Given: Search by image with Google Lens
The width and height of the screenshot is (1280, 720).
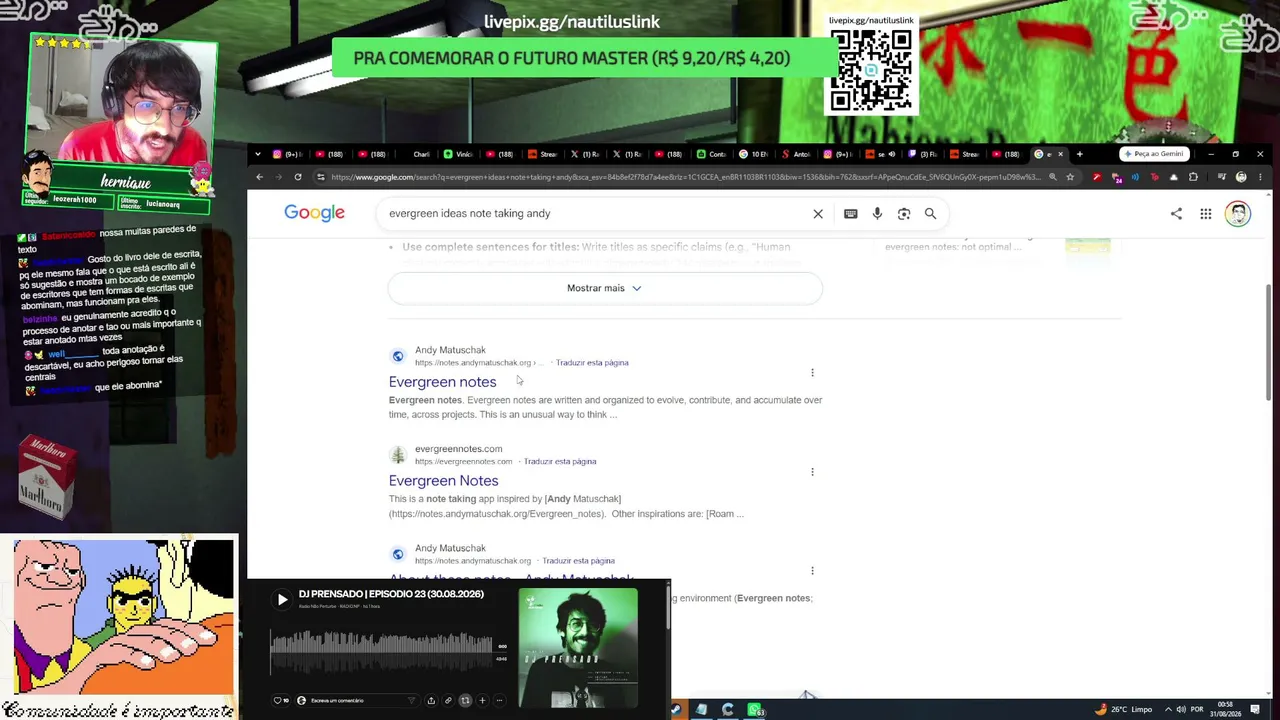Looking at the screenshot, I should pyautogui.click(x=904, y=213).
